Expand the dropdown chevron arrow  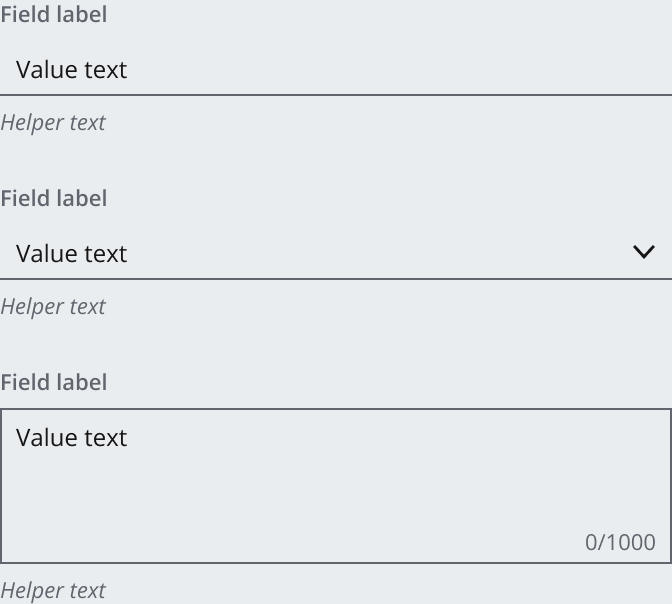pyautogui.click(x=644, y=252)
